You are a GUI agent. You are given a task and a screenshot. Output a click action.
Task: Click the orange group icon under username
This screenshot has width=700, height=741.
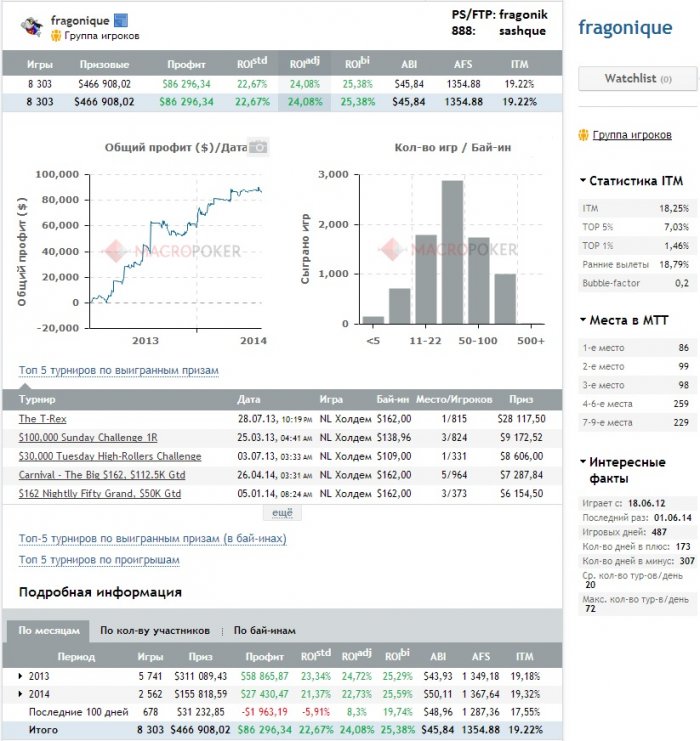click(x=56, y=36)
